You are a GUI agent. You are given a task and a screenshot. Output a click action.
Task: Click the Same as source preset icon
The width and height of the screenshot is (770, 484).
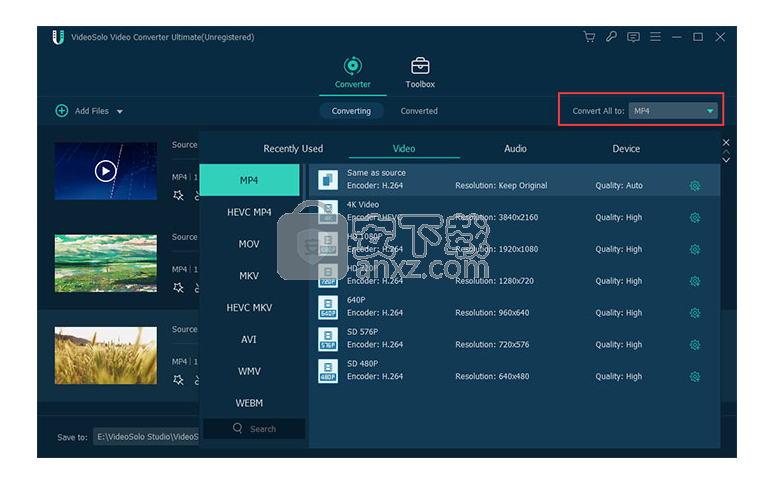tap(328, 180)
